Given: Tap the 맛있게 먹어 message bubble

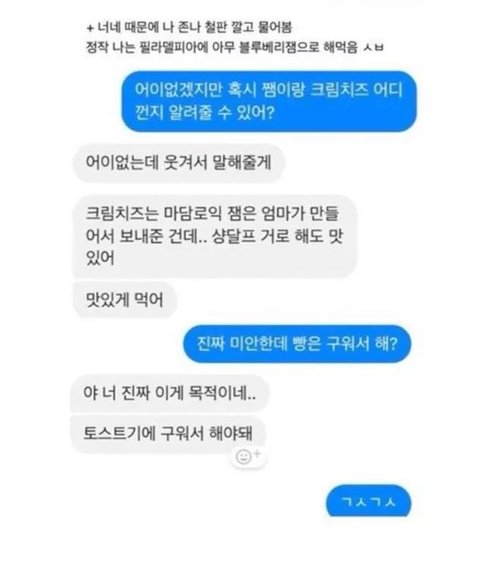Looking at the screenshot, I should coord(124,299).
